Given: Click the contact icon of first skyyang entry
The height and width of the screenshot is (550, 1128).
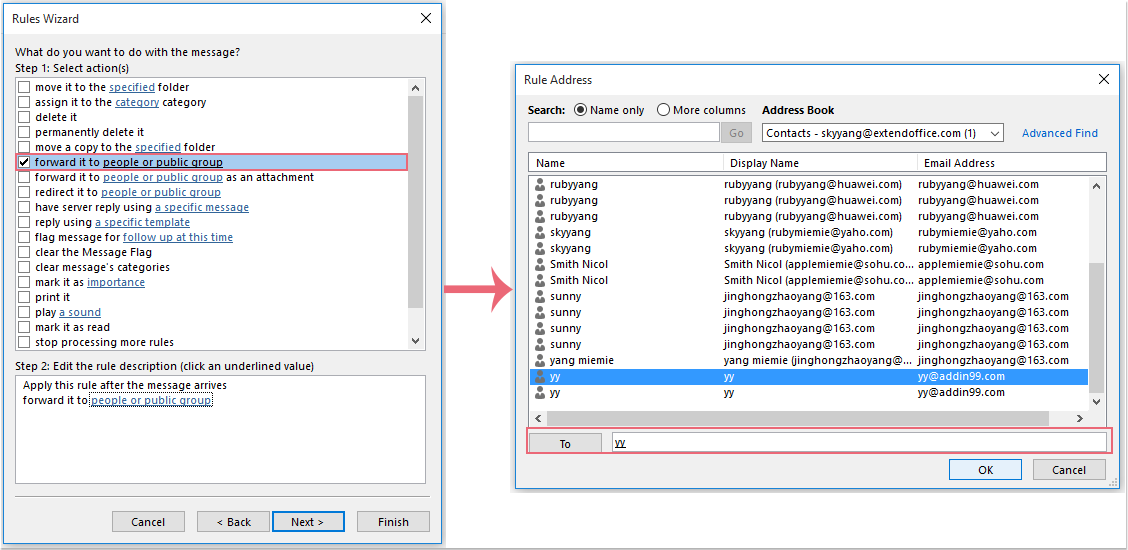Looking at the screenshot, I should 540,232.
